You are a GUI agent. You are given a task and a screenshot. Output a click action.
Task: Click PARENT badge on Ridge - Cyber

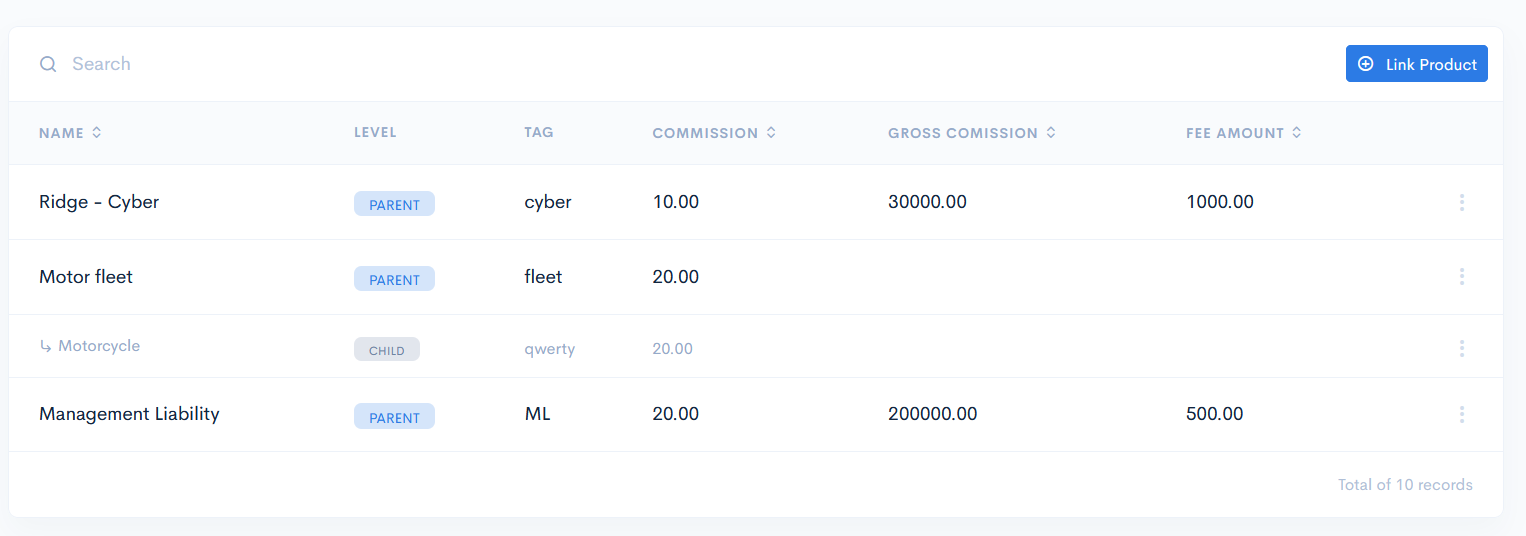click(x=394, y=204)
